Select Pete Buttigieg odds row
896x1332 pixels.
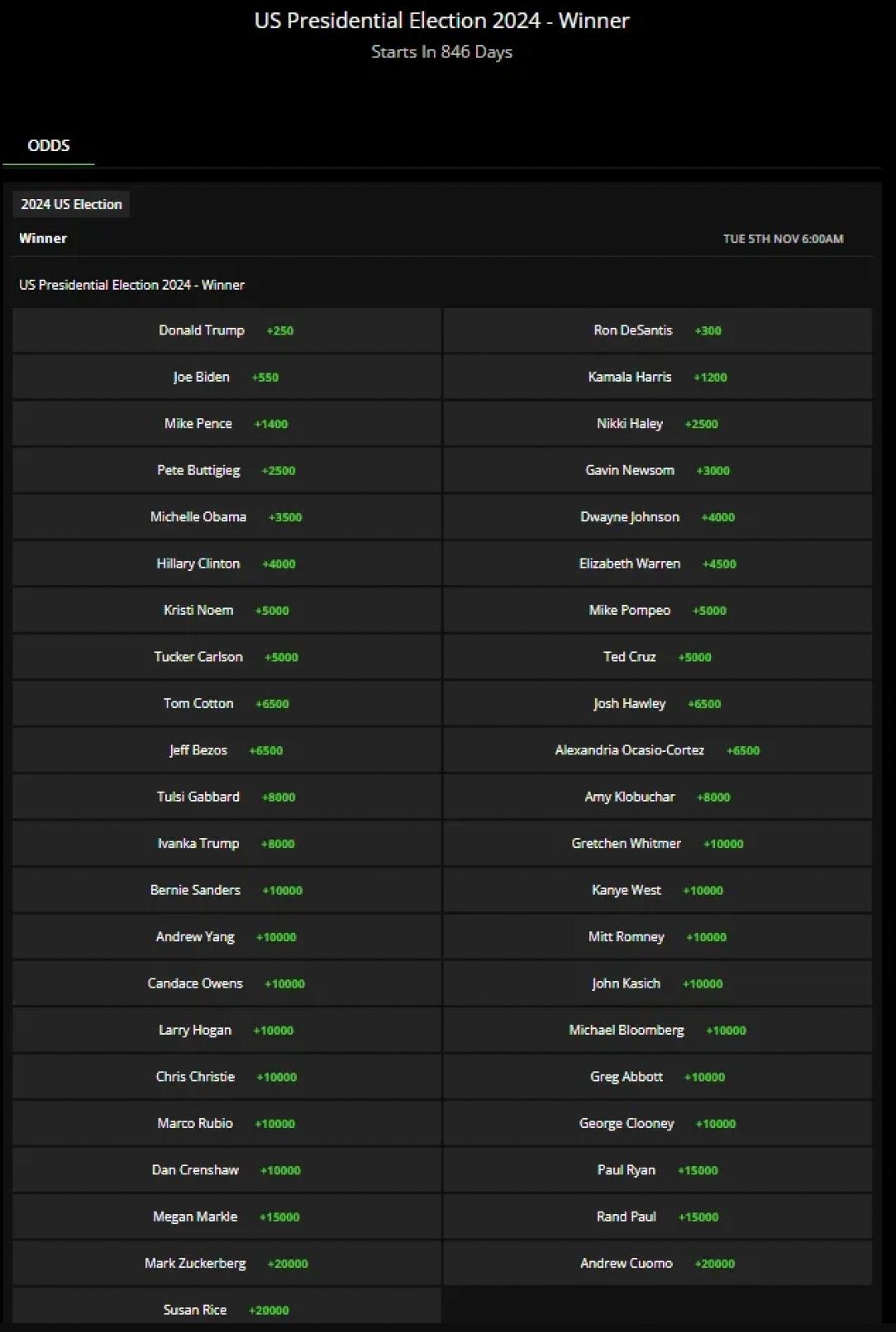[226, 470]
